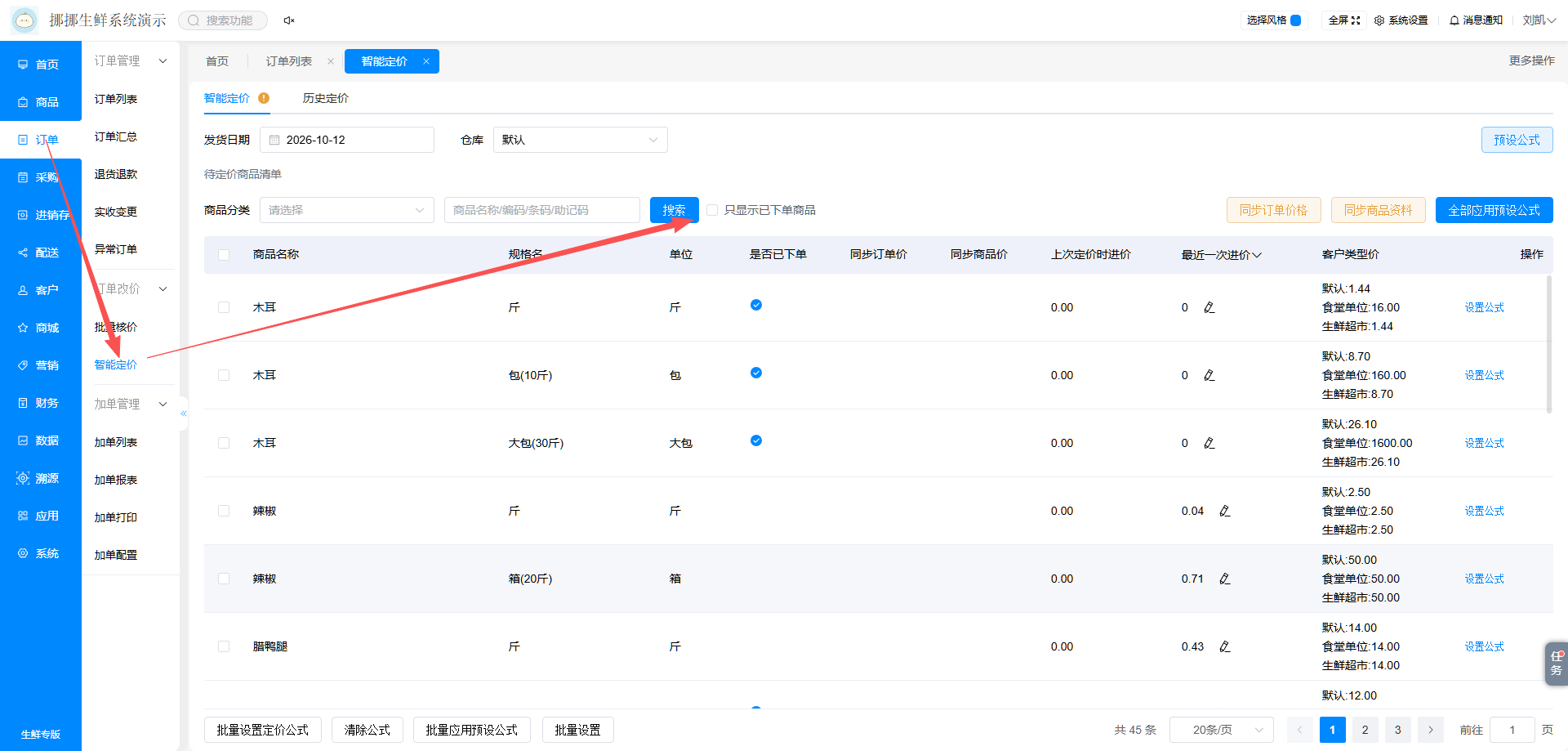The height and width of the screenshot is (751, 1568).
Task: Toggle 只显示已下单商品 checkbox
Action: pos(712,210)
